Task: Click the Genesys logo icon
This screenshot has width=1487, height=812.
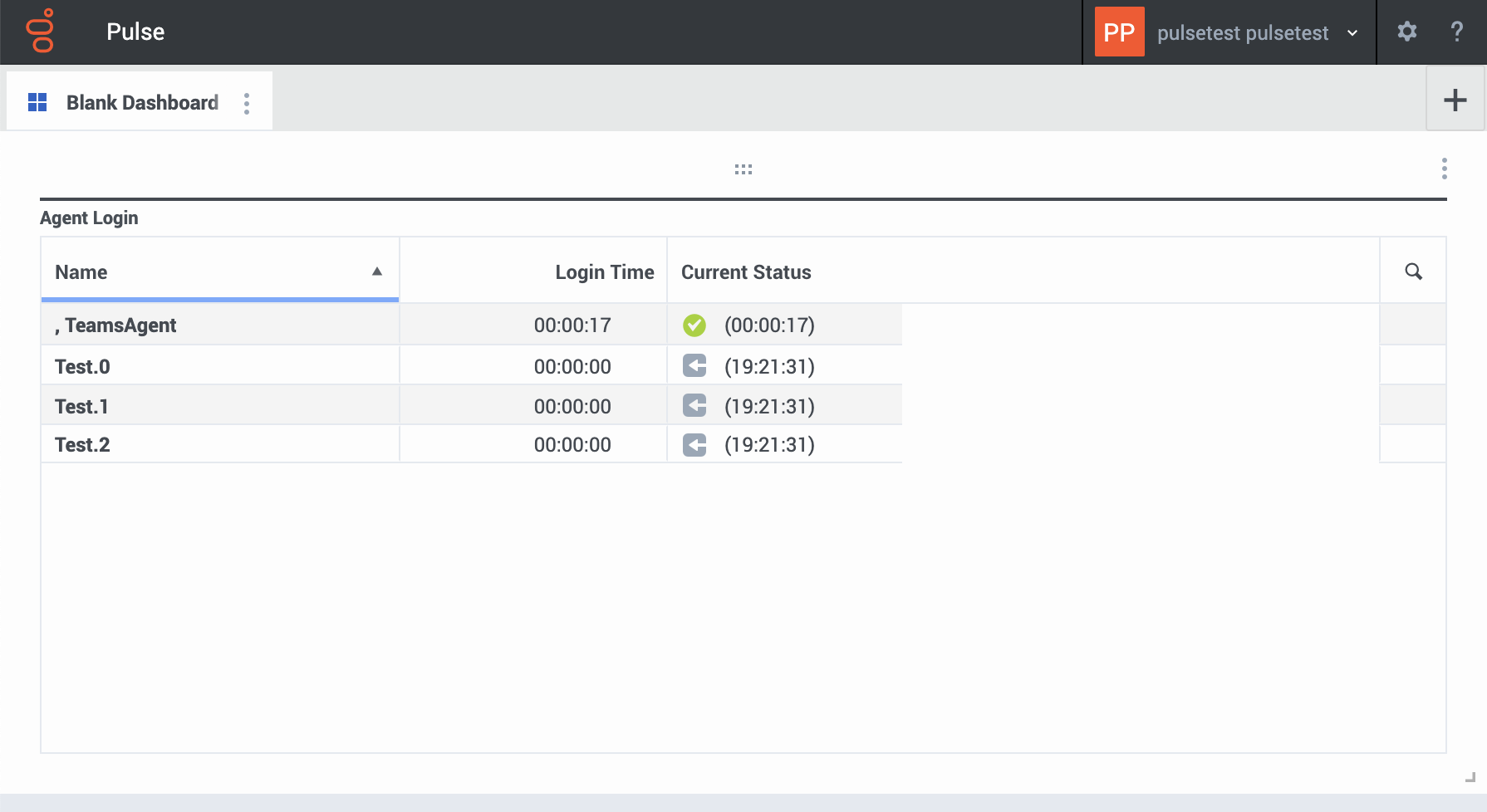Action: click(x=40, y=32)
